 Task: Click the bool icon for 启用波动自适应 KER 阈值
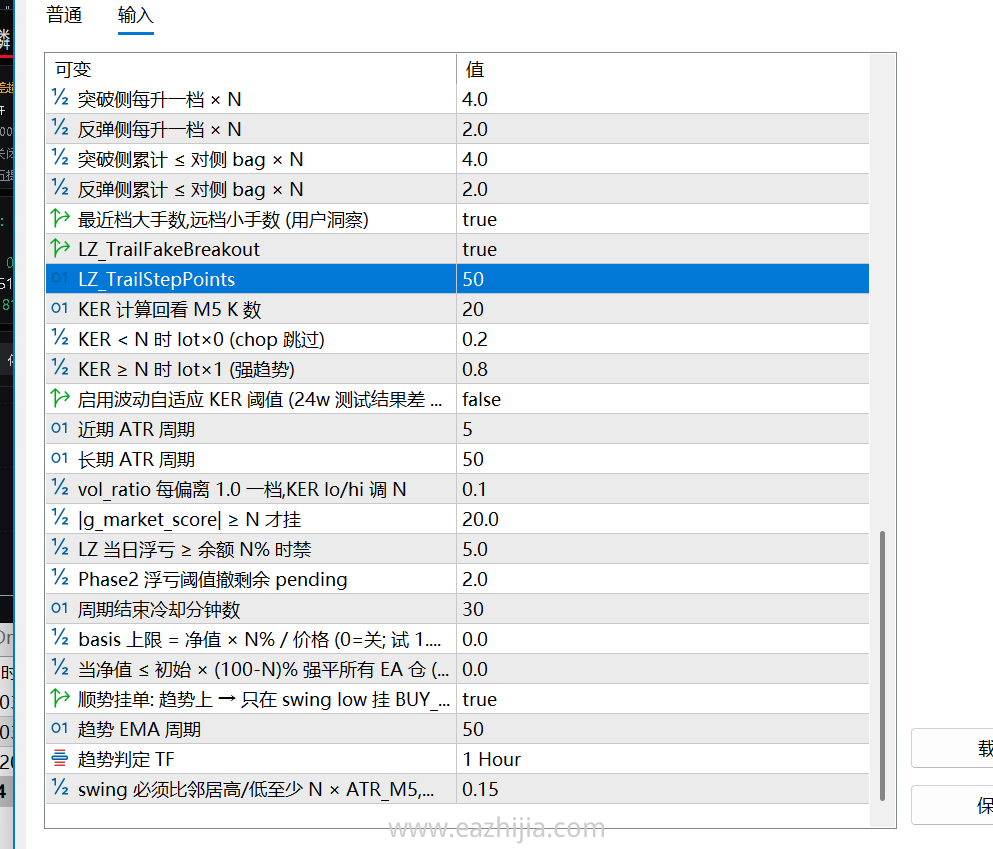point(60,399)
